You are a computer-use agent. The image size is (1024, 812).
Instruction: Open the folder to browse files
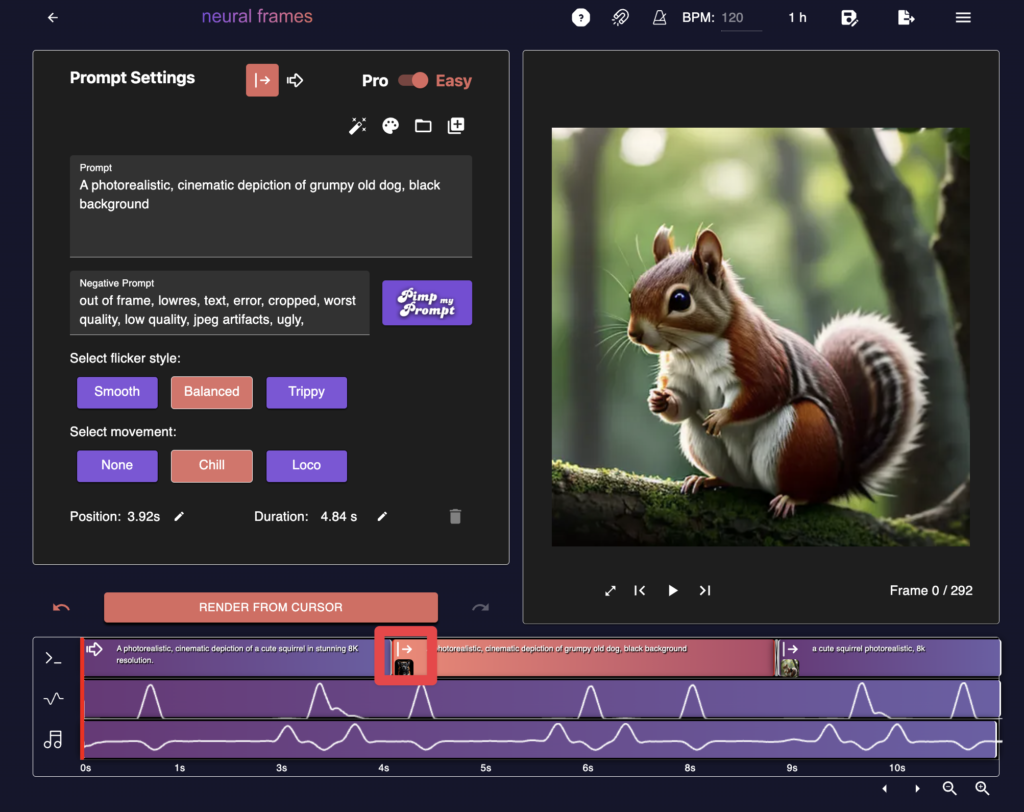(422, 125)
